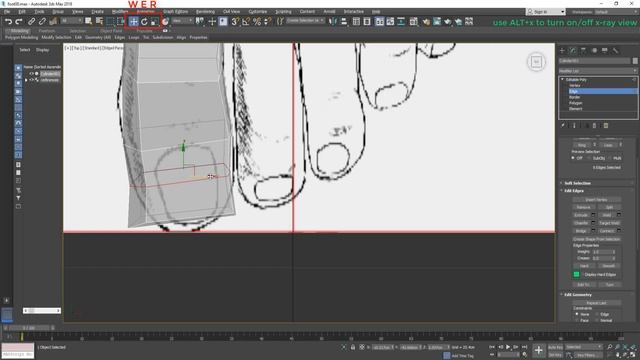
Task: Open the Customize menu
Action: tap(258, 11)
